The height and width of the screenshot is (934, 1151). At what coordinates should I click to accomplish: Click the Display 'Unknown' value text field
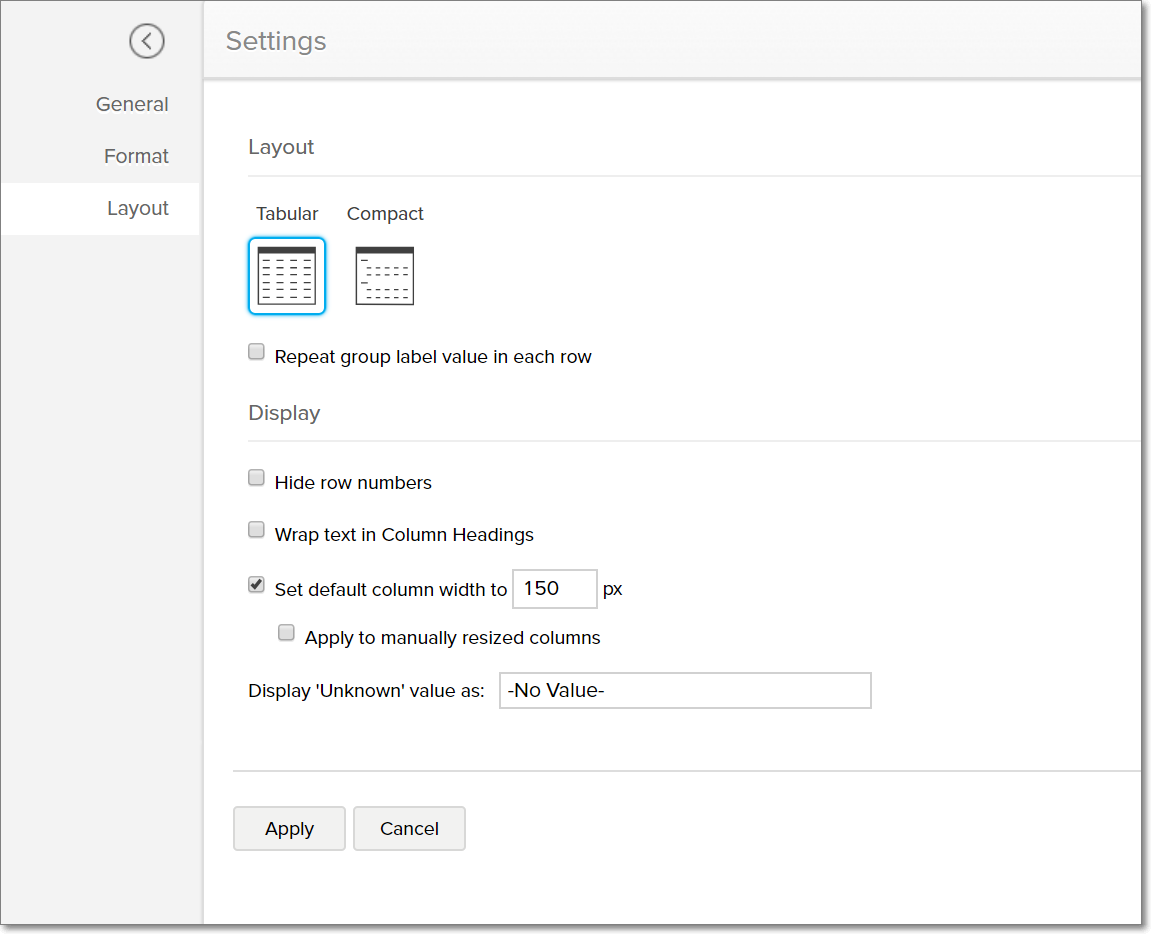click(x=685, y=690)
